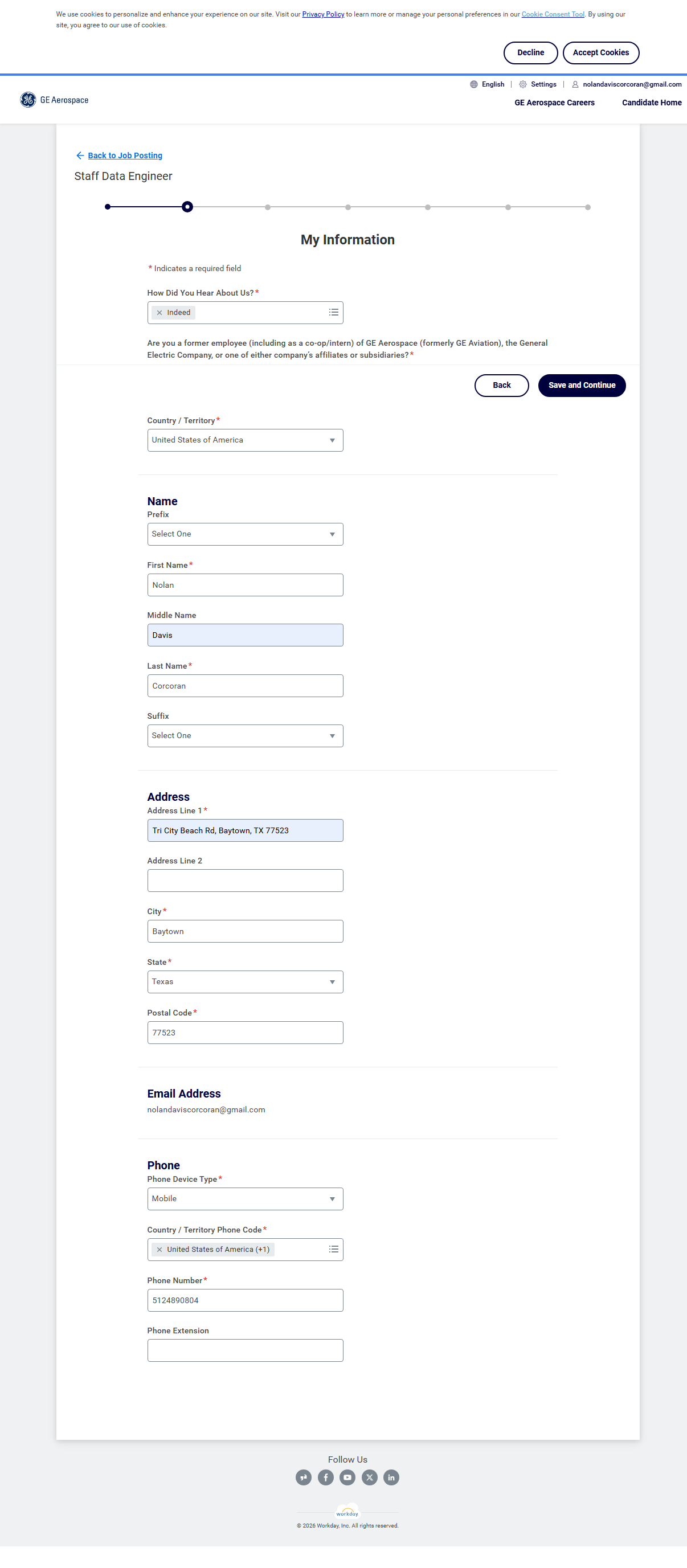The width and height of the screenshot is (687, 1568).
Task: Accept Cookies in the banner
Action: [600, 53]
